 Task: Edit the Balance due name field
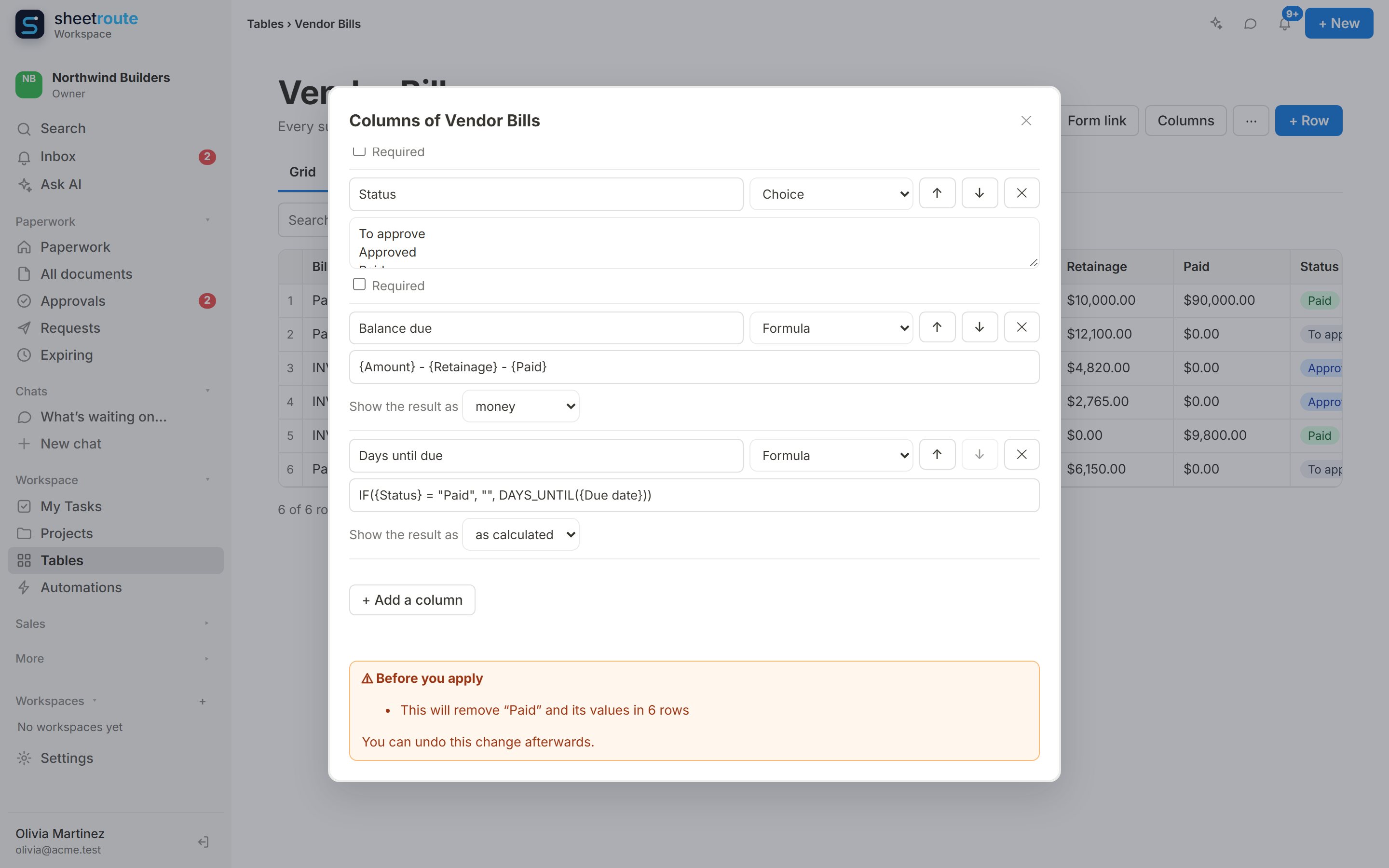pos(546,328)
